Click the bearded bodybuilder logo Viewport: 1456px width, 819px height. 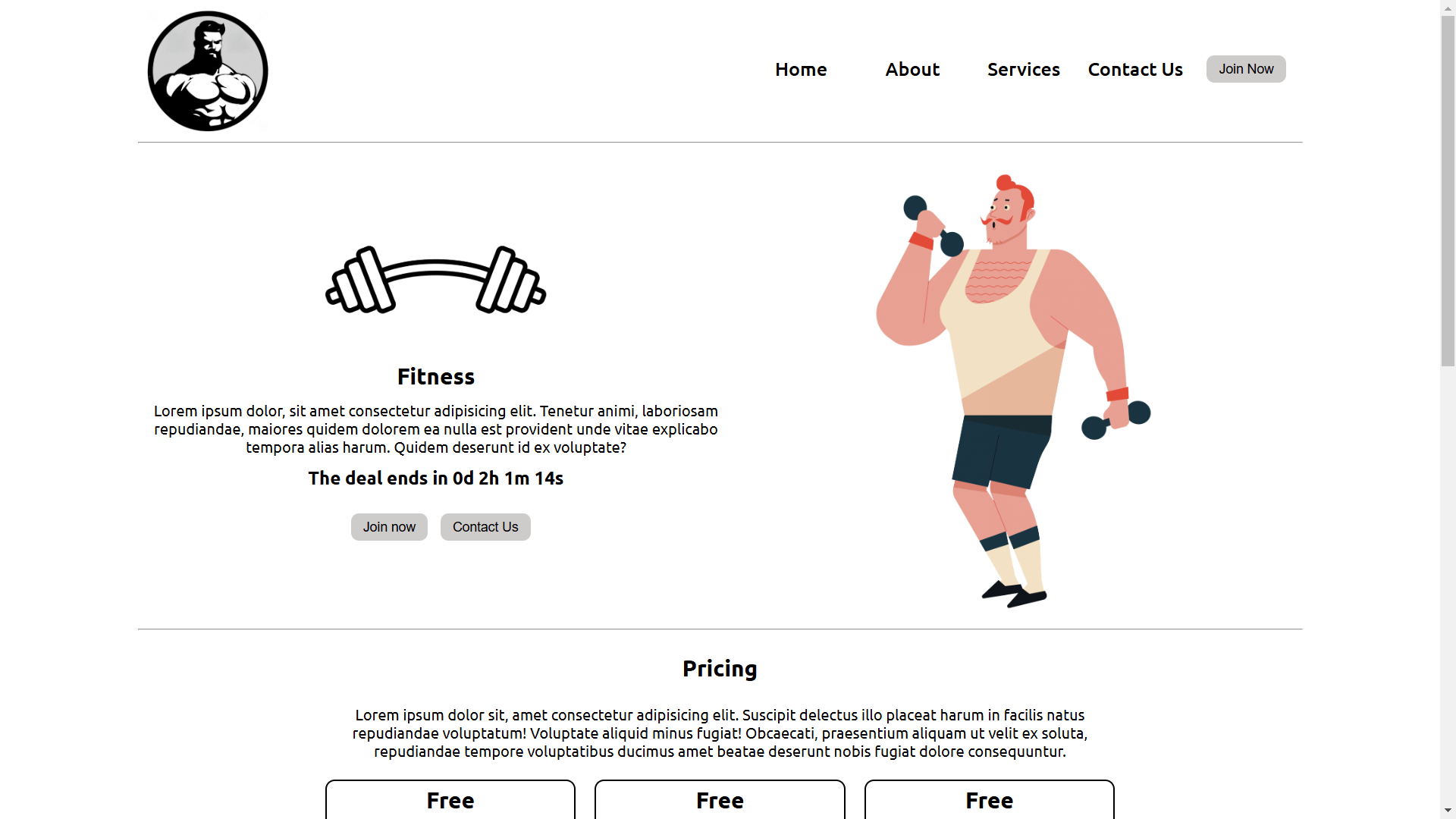tap(208, 71)
